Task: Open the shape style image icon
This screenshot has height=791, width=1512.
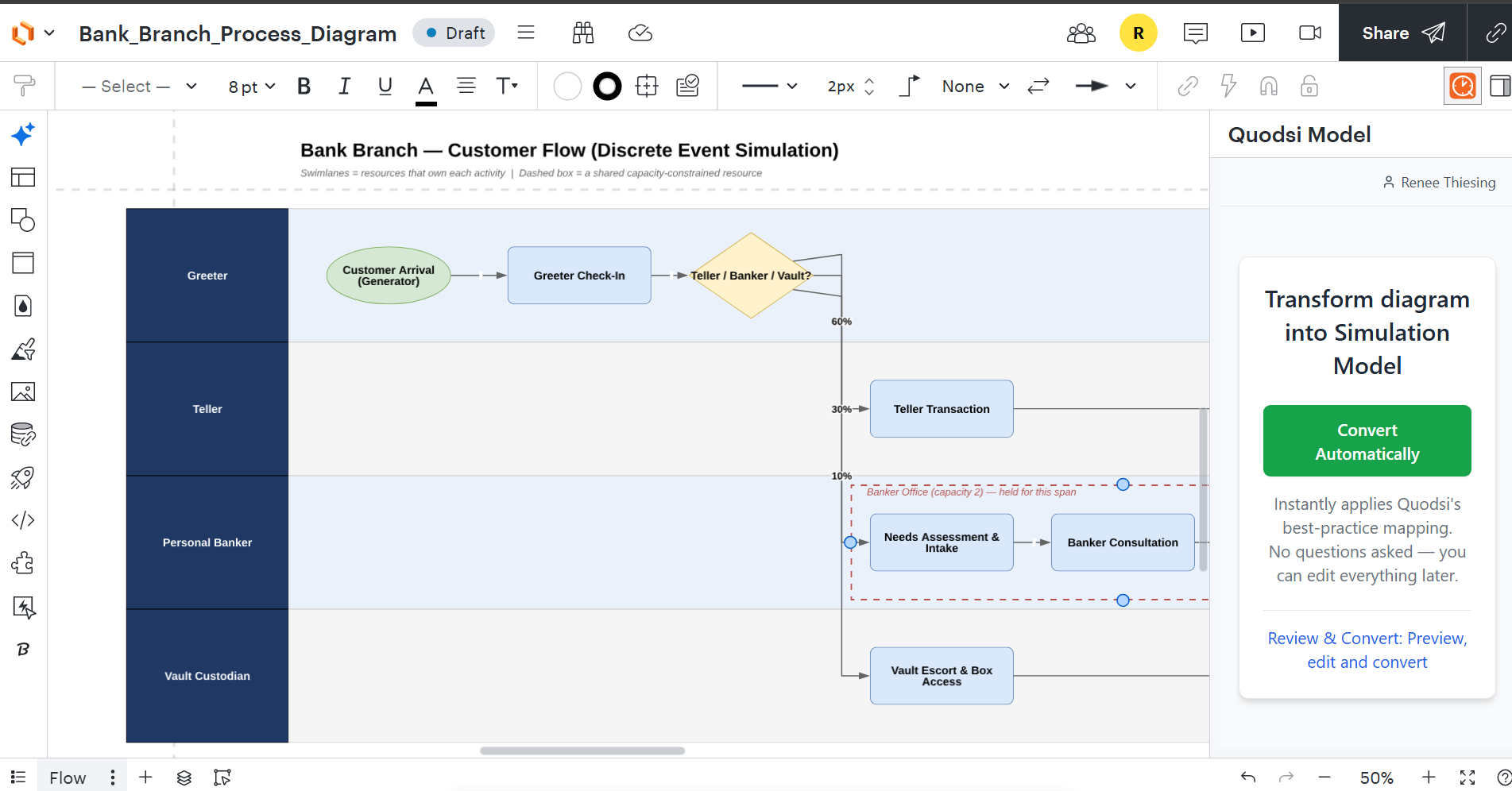Action: [x=687, y=86]
